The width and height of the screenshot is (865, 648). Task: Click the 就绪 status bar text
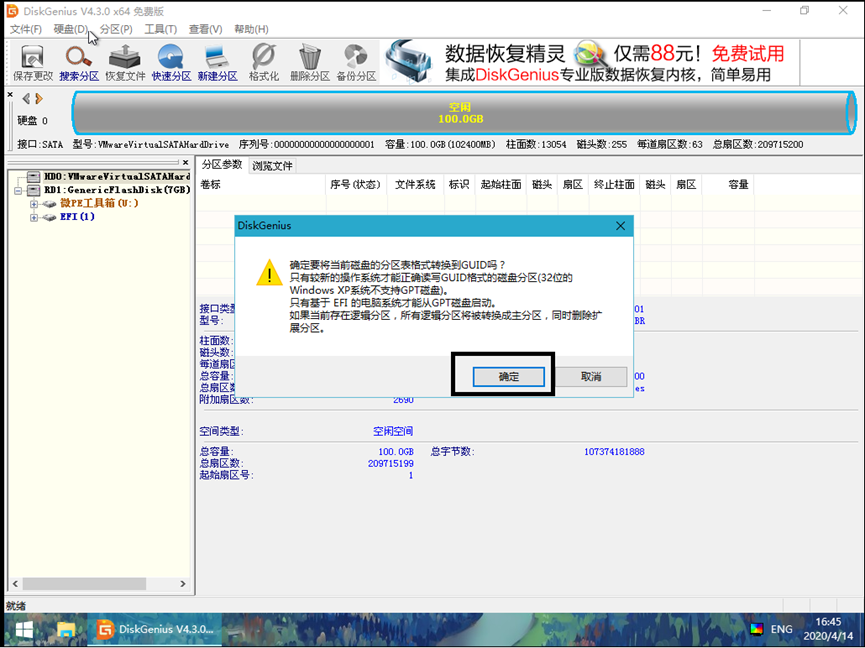(x=16, y=606)
